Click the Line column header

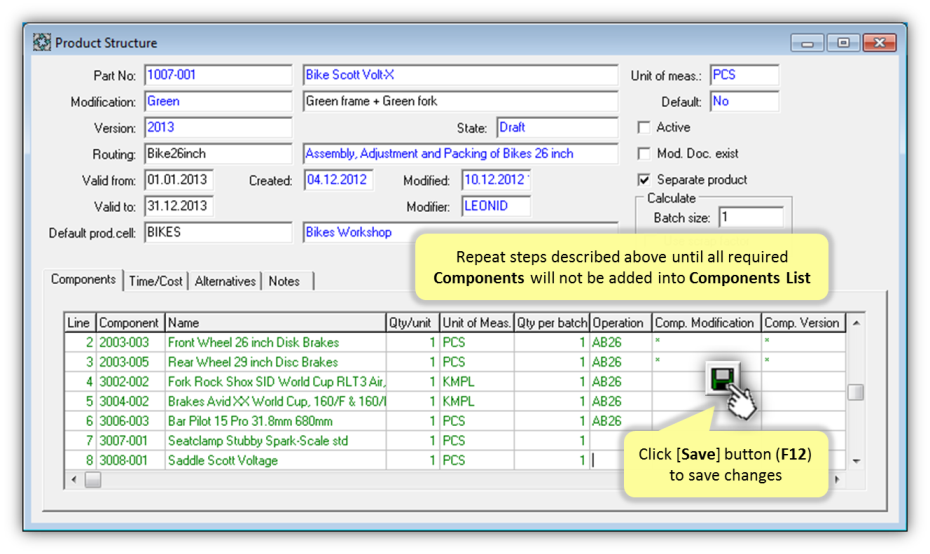[x=79, y=323]
